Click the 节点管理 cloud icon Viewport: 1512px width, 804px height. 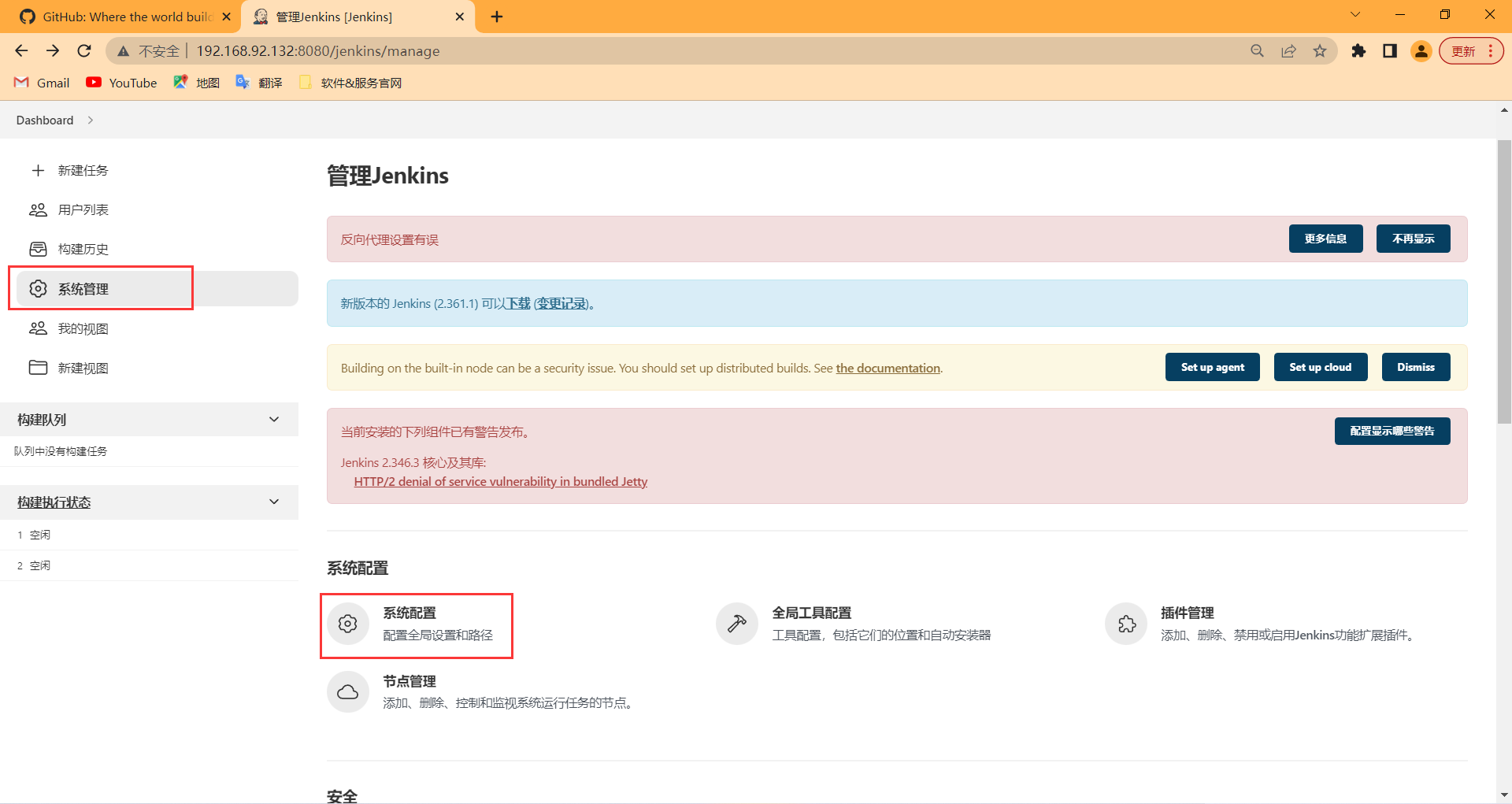point(348,691)
